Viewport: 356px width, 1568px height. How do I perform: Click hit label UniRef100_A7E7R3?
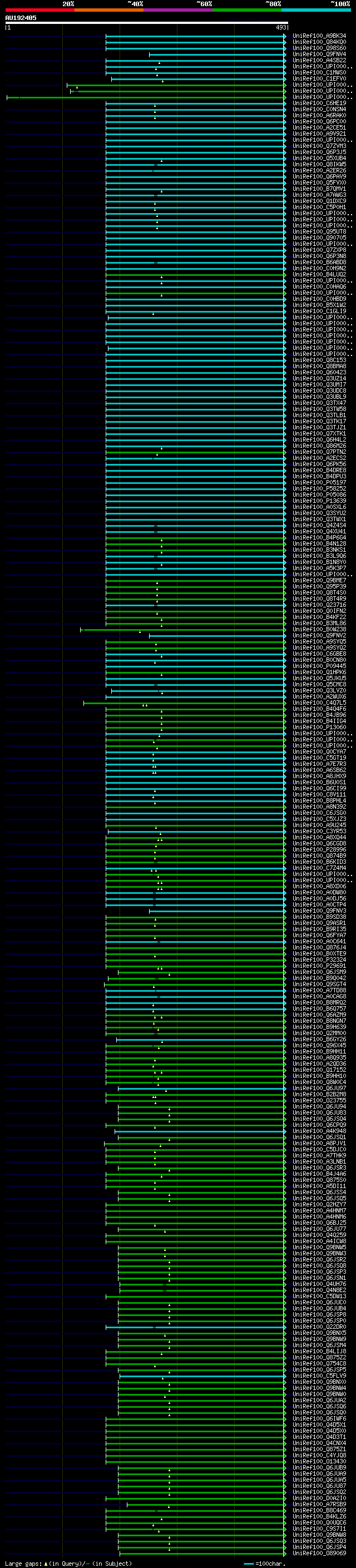coord(319,764)
